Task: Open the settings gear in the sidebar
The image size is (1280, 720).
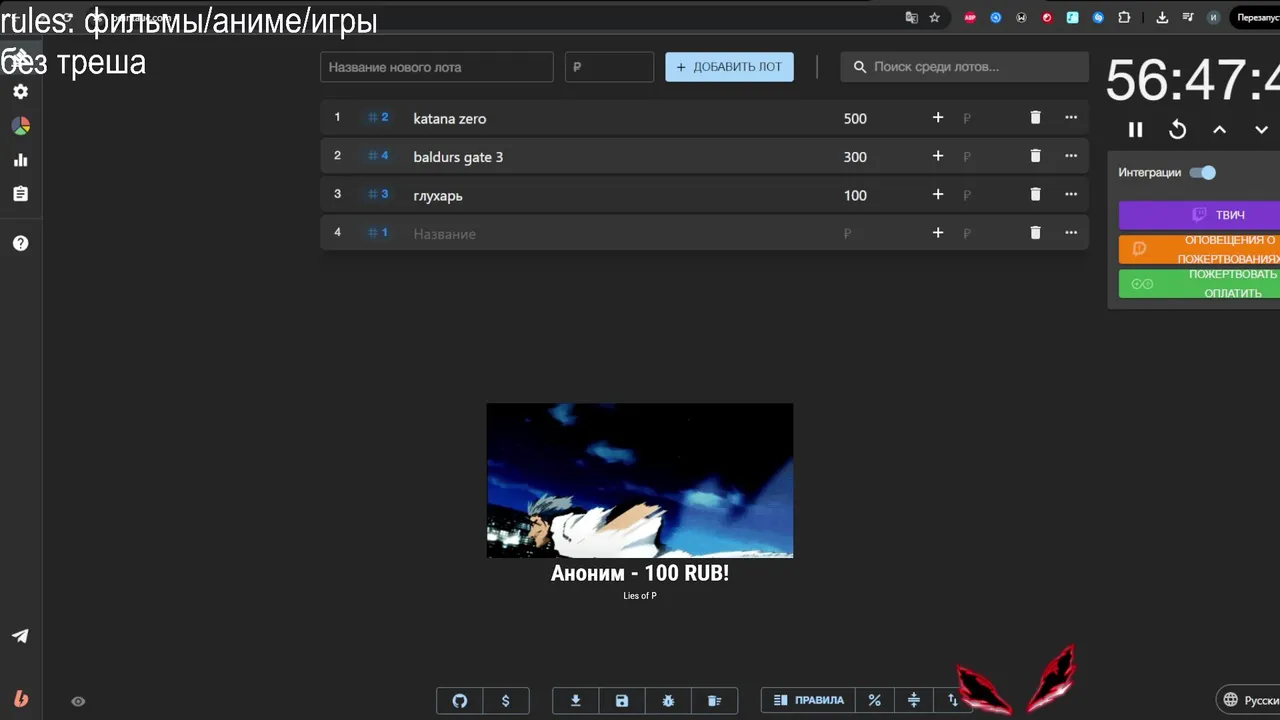Action: click(x=20, y=91)
